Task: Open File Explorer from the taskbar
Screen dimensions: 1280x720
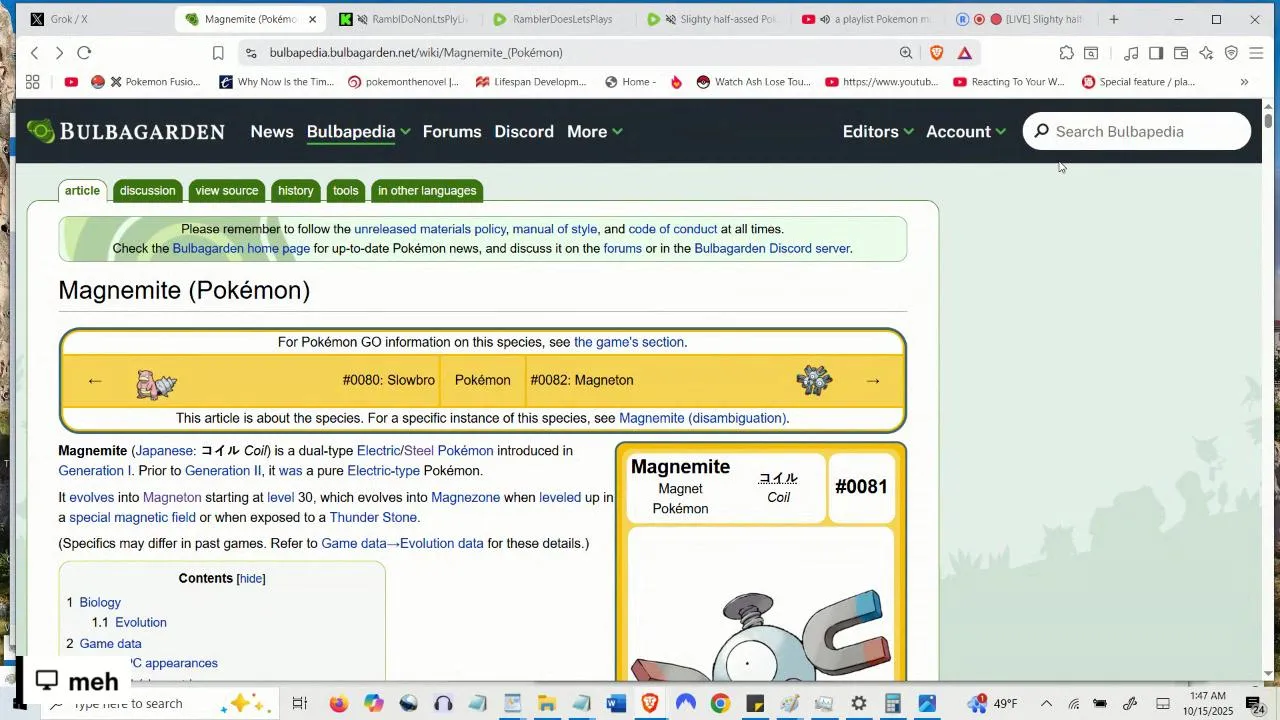Action: point(546,704)
